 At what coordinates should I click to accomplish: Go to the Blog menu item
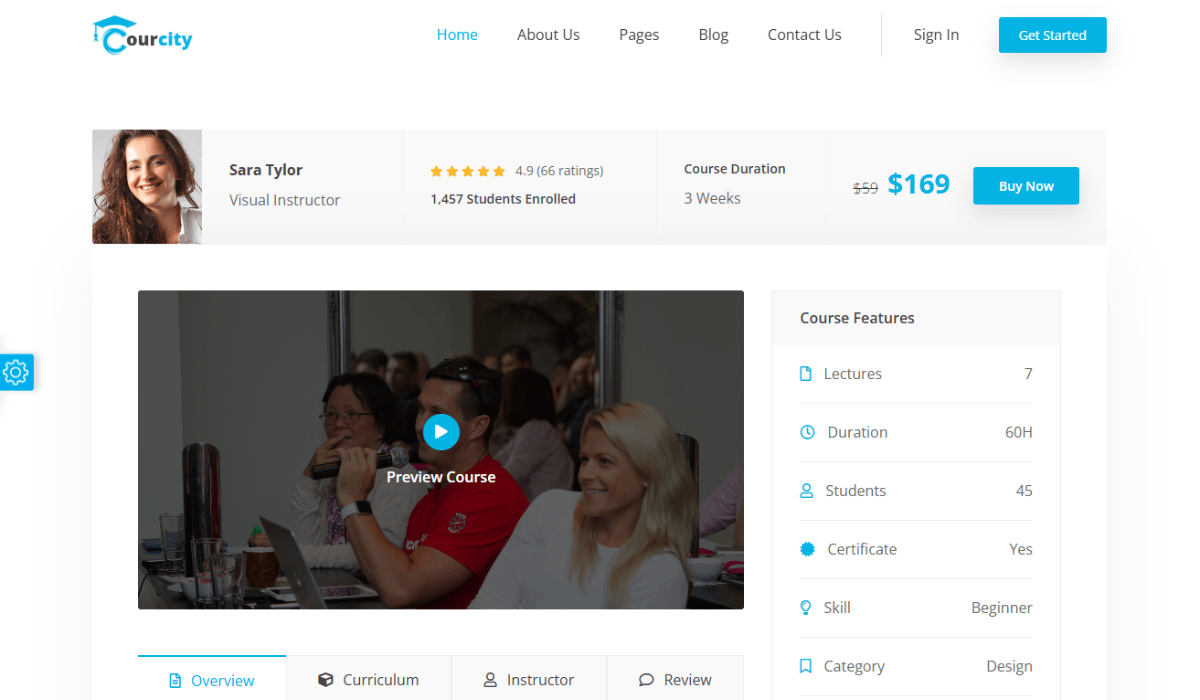tap(713, 35)
